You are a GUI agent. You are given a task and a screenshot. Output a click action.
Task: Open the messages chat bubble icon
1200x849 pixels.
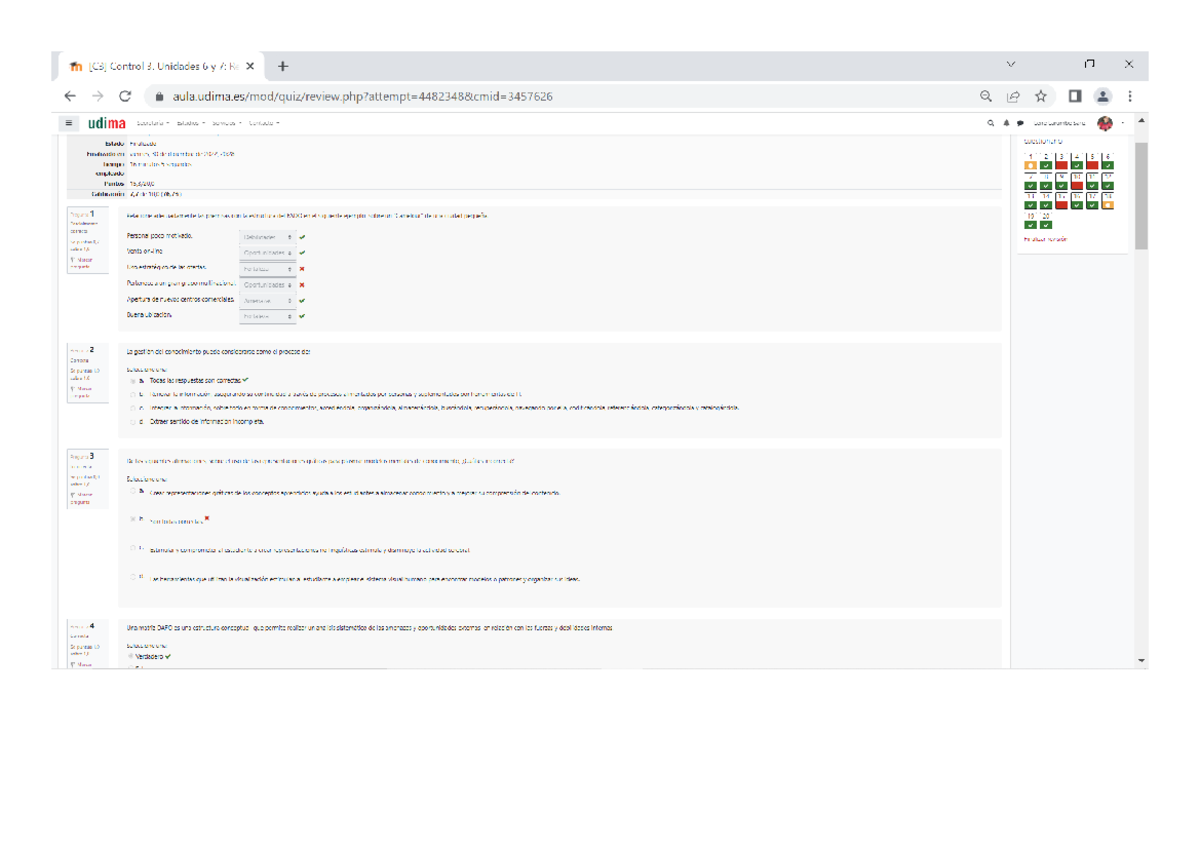1019,124
